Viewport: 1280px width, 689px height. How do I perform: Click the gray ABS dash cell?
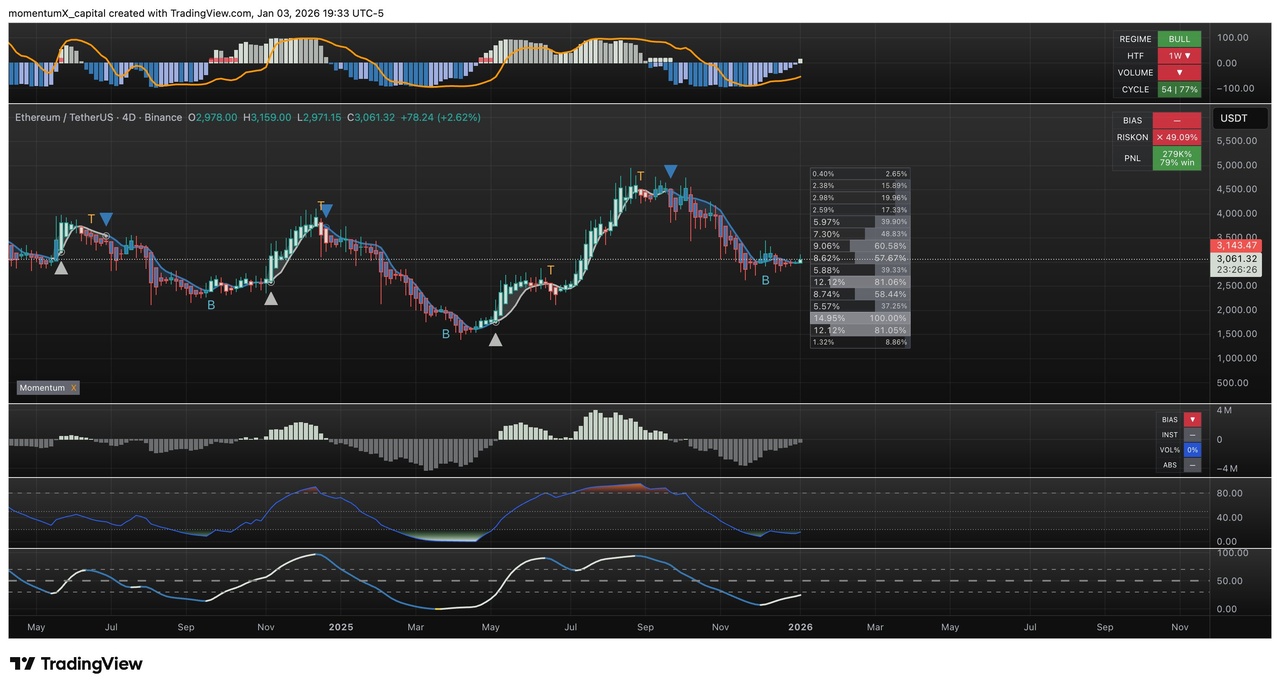point(1192,465)
